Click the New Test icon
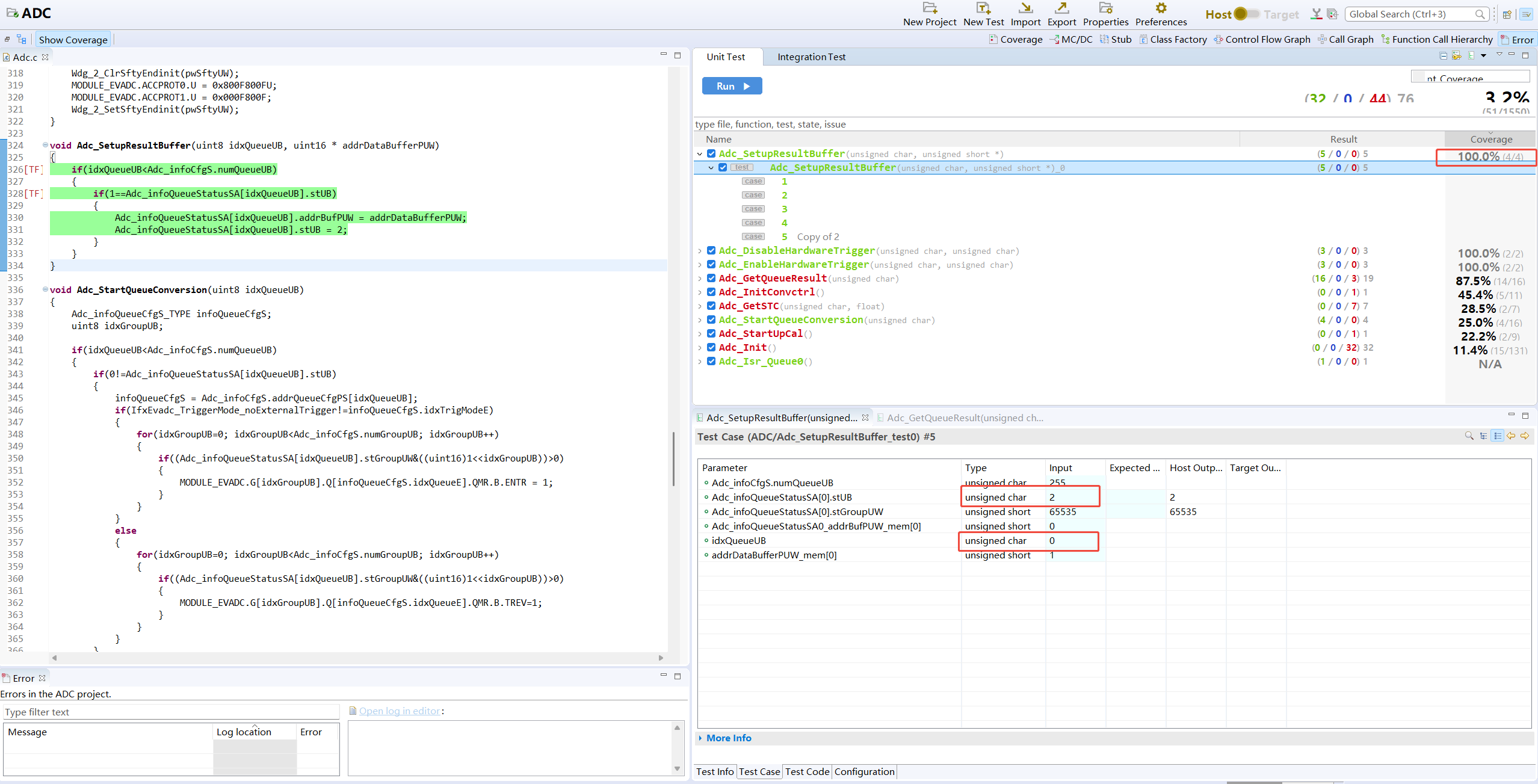This screenshot has width=1538, height=784. click(x=983, y=8)
